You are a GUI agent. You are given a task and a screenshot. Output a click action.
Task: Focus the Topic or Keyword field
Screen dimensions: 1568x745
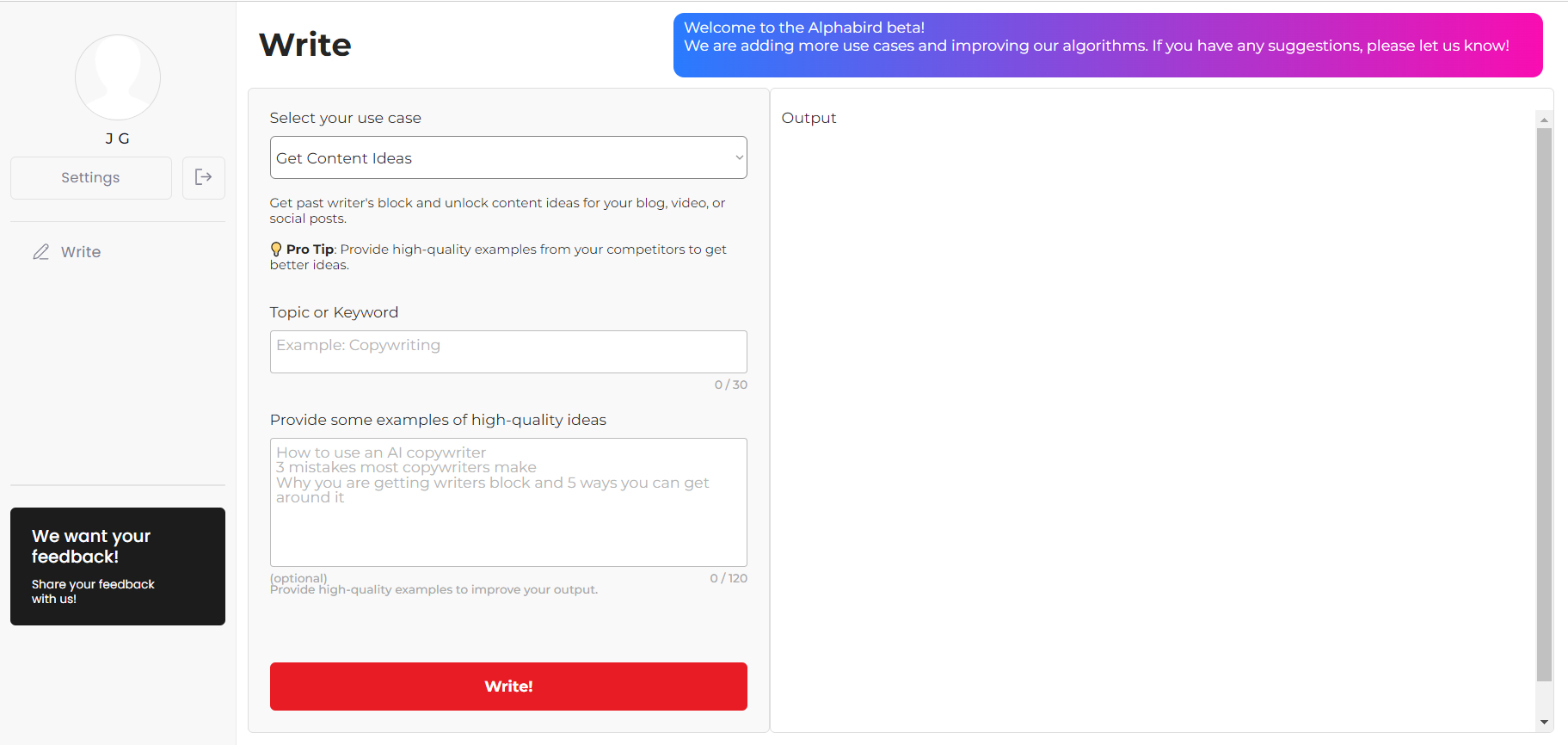click(508, 352)
